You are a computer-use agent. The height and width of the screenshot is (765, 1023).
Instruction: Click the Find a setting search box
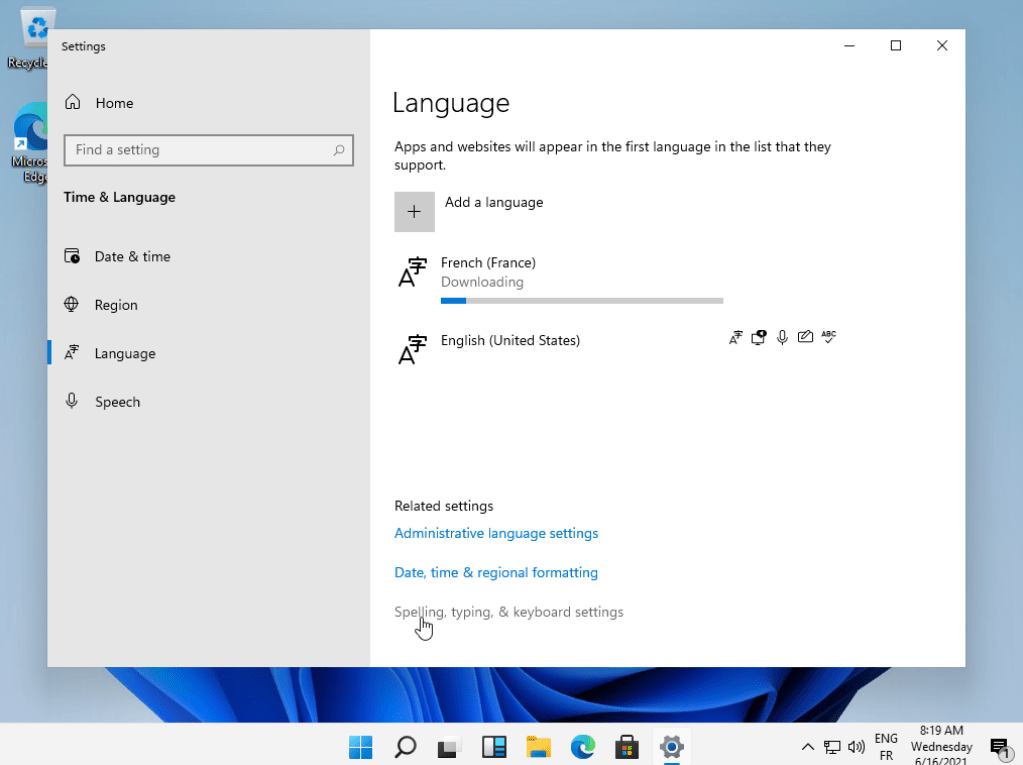pos(198,150)
